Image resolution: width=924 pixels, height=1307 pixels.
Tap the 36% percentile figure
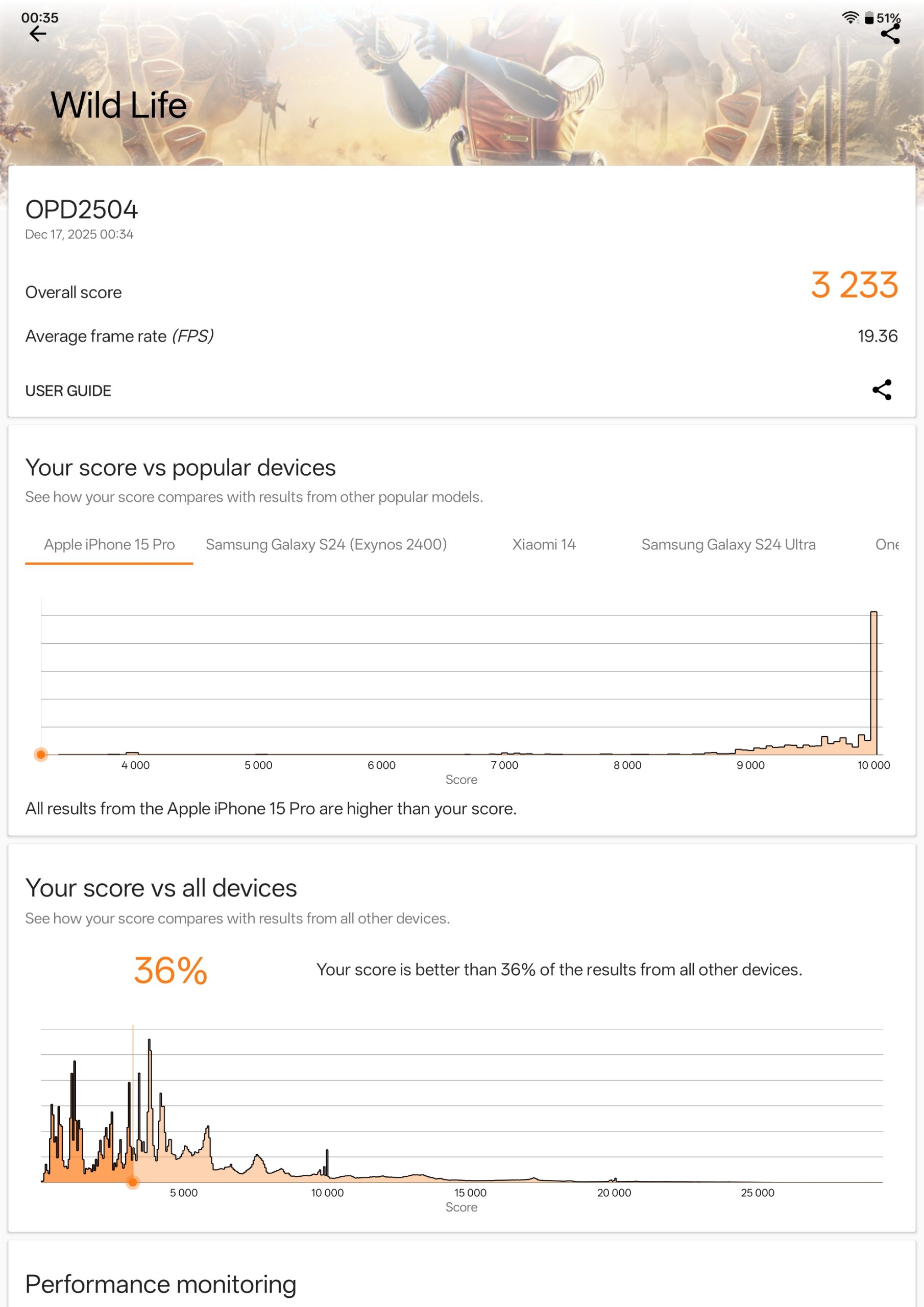click(170, 971)
